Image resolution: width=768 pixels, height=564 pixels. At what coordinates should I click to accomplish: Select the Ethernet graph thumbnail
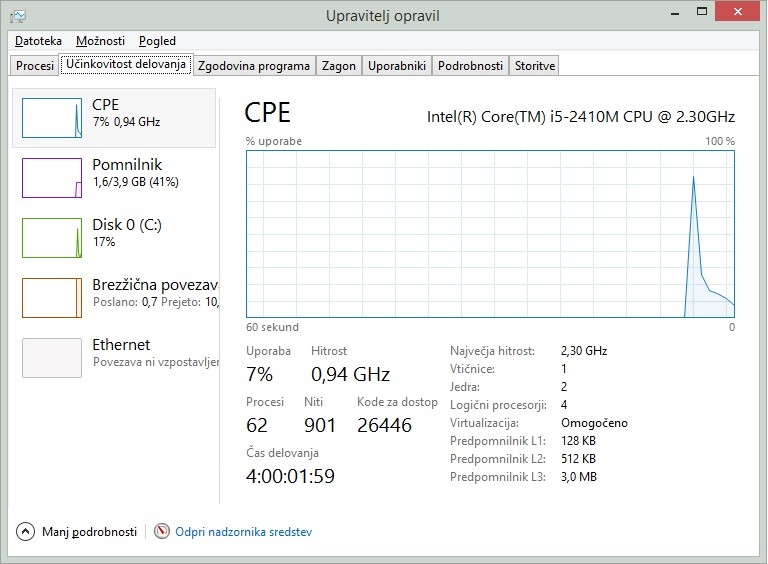tap(52, 358)
